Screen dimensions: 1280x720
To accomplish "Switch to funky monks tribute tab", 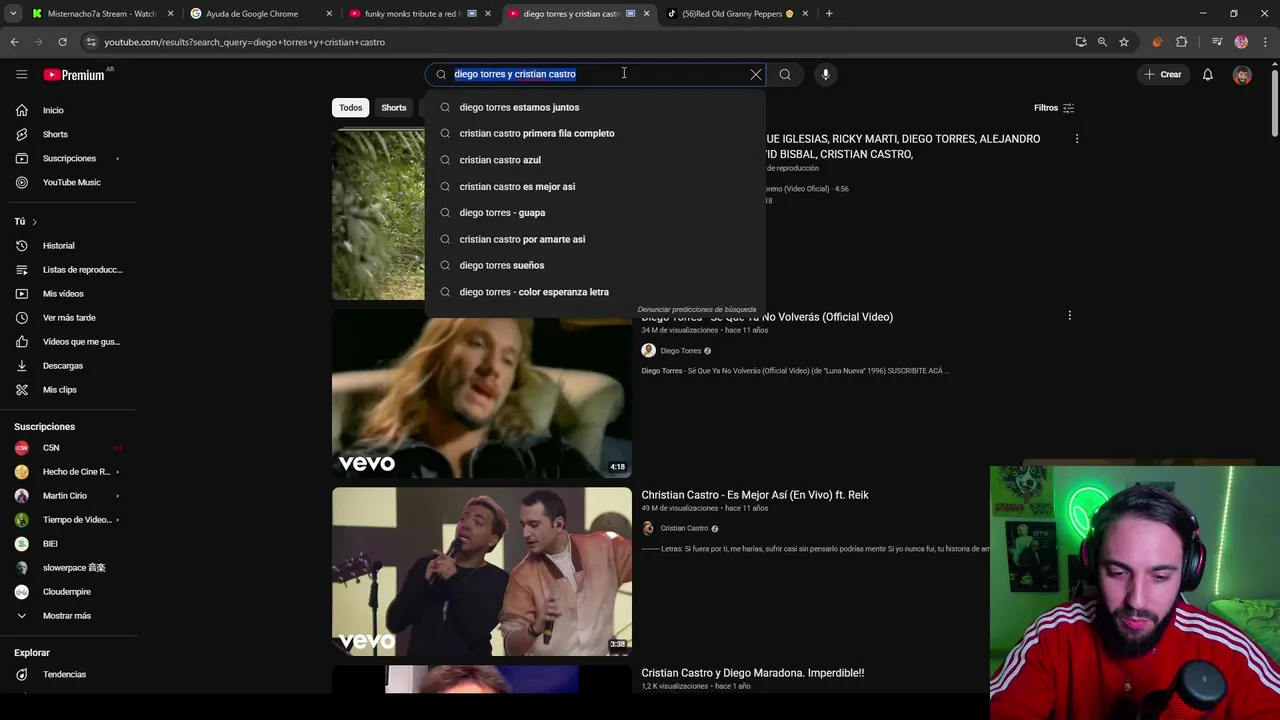I will point(420,14).
